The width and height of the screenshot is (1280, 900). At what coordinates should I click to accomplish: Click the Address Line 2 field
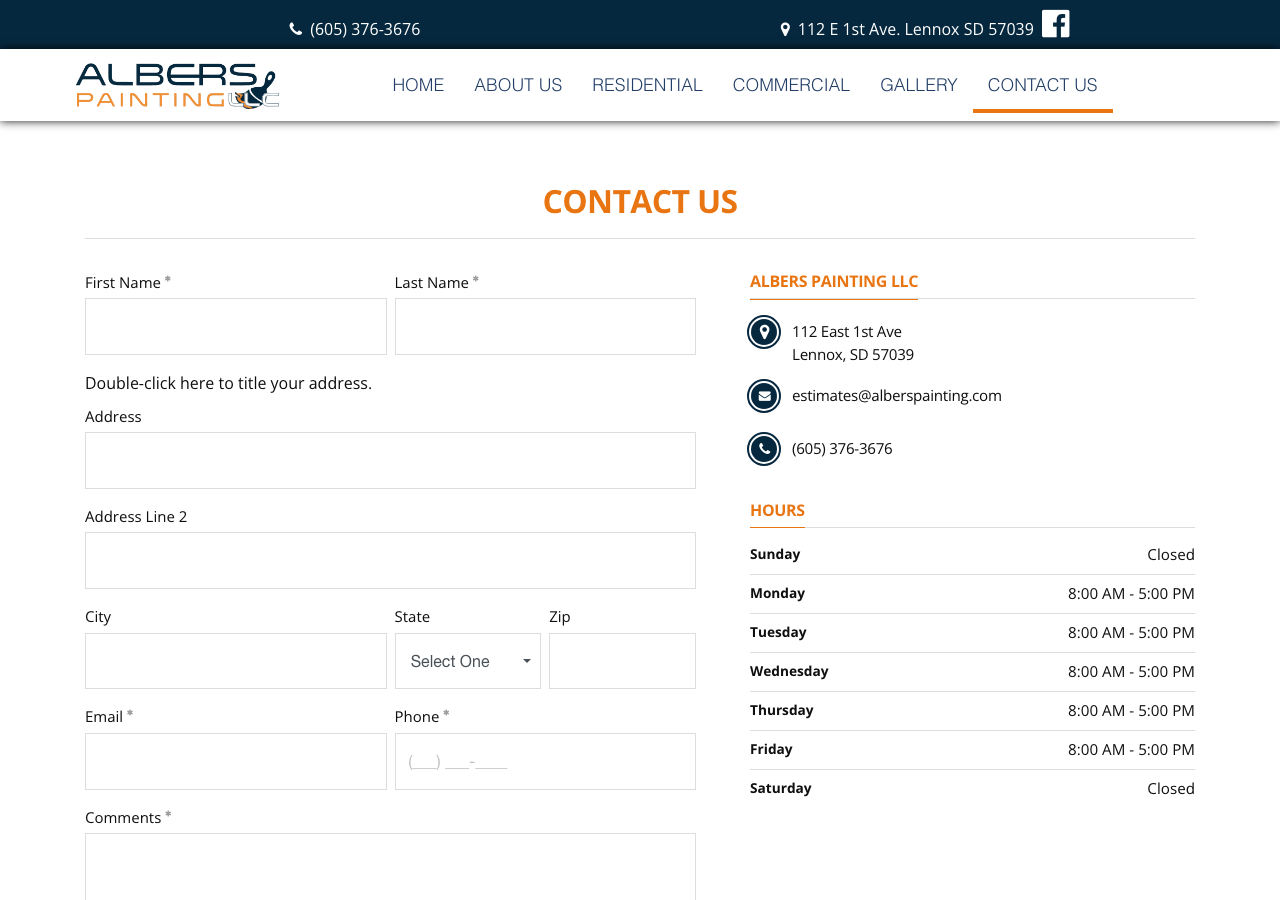pyautogui.click(x=390, y=560)
